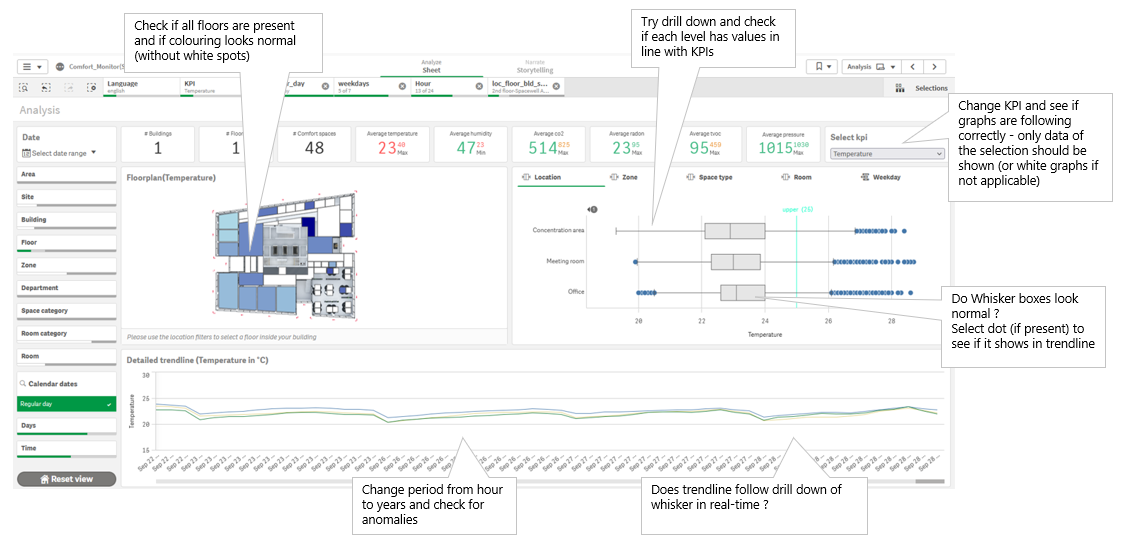The image size is (1132, 542).
Task: Select the Space type chart tab
Action: pos(710,177)
